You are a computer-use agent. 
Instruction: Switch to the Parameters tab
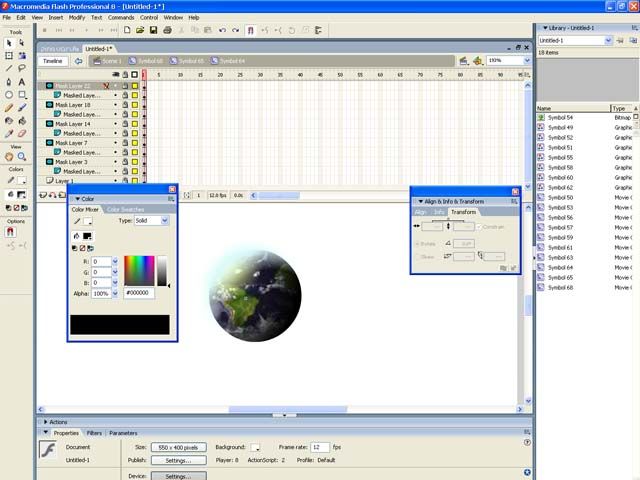(x=123, y=433)
